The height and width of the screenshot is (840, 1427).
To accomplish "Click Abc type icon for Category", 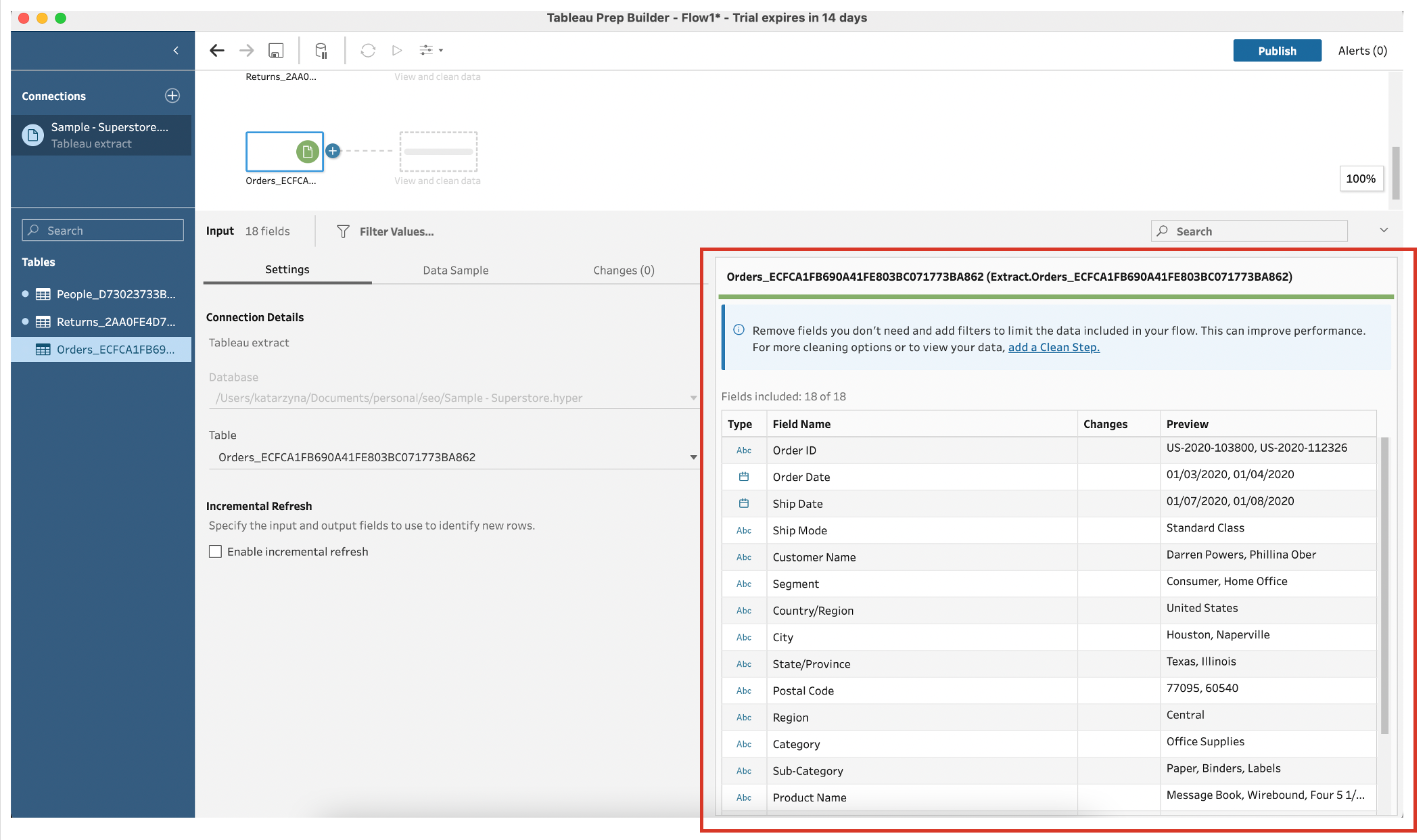I will [x=744, y=744].
